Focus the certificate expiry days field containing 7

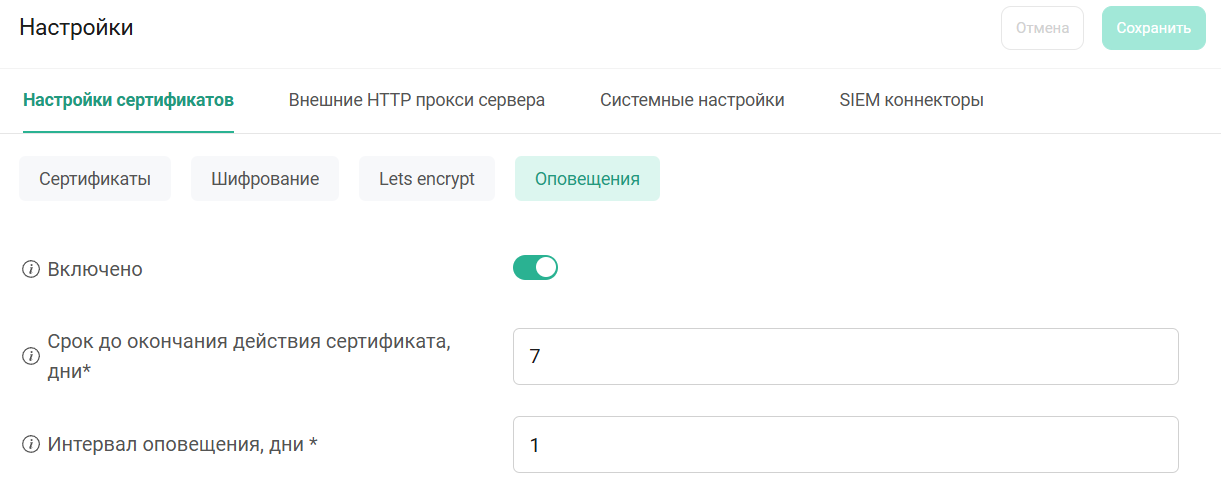tap(845, 356)
